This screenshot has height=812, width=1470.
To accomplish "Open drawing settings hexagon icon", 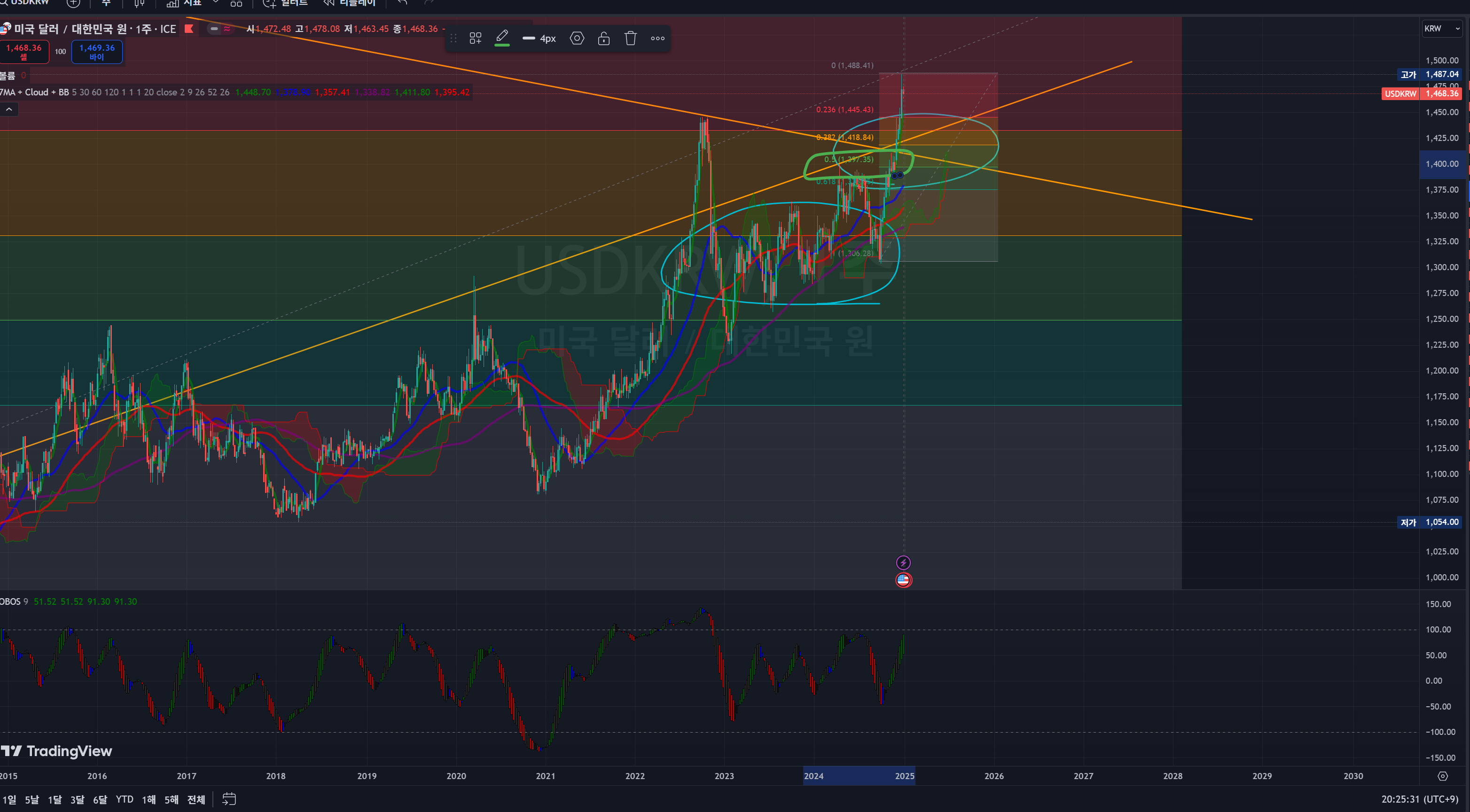I will (x=577, y=38).
